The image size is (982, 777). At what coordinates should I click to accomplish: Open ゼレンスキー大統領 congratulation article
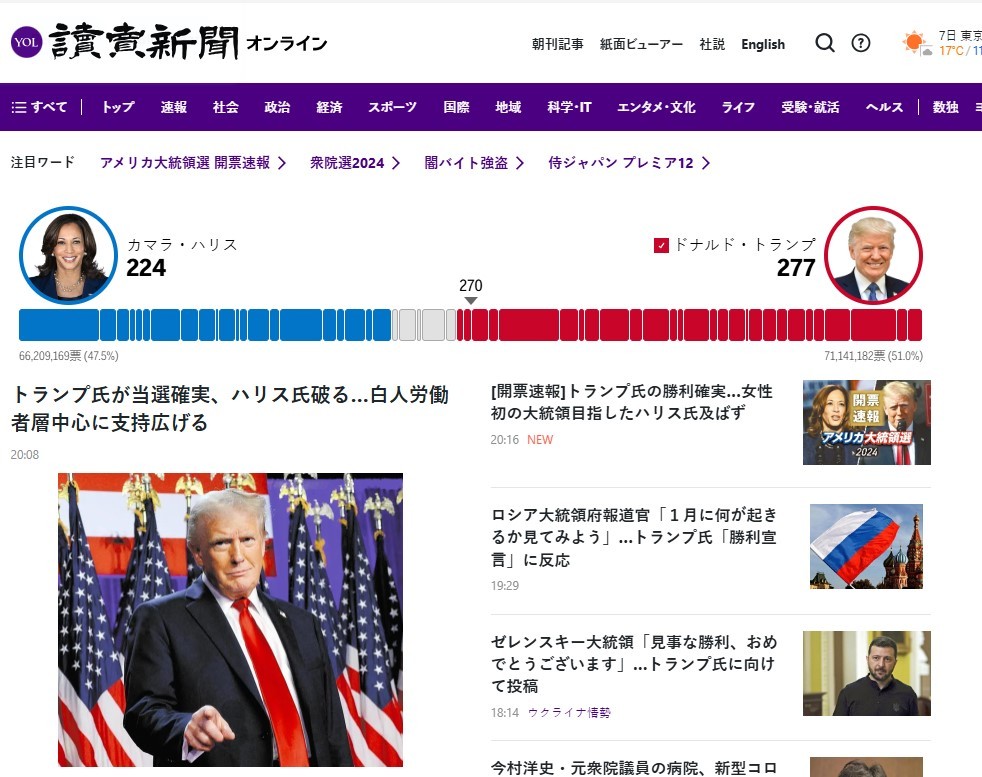[x=634, y=664]
